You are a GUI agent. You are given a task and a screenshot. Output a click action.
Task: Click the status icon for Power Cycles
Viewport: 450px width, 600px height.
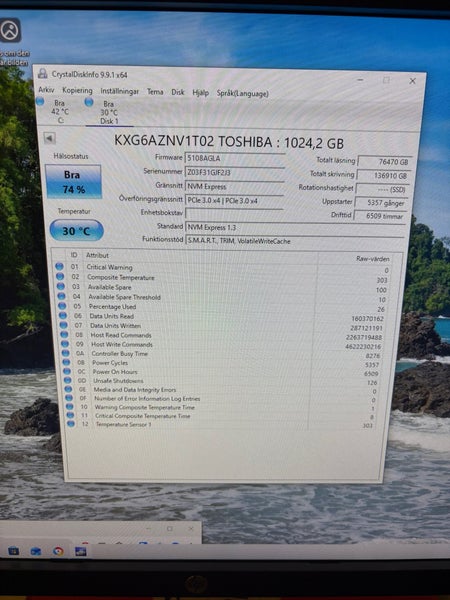tap(67, 362)
